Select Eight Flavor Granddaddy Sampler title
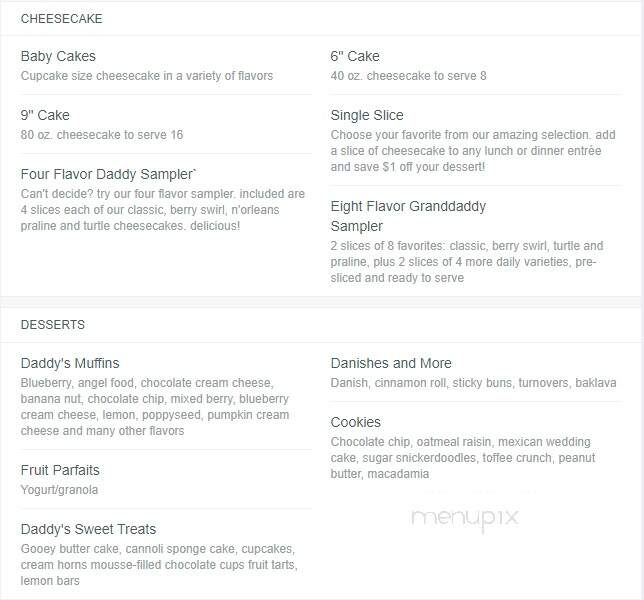Image resolution: width=644 pixels, height=600 pixels. point(408,216)
